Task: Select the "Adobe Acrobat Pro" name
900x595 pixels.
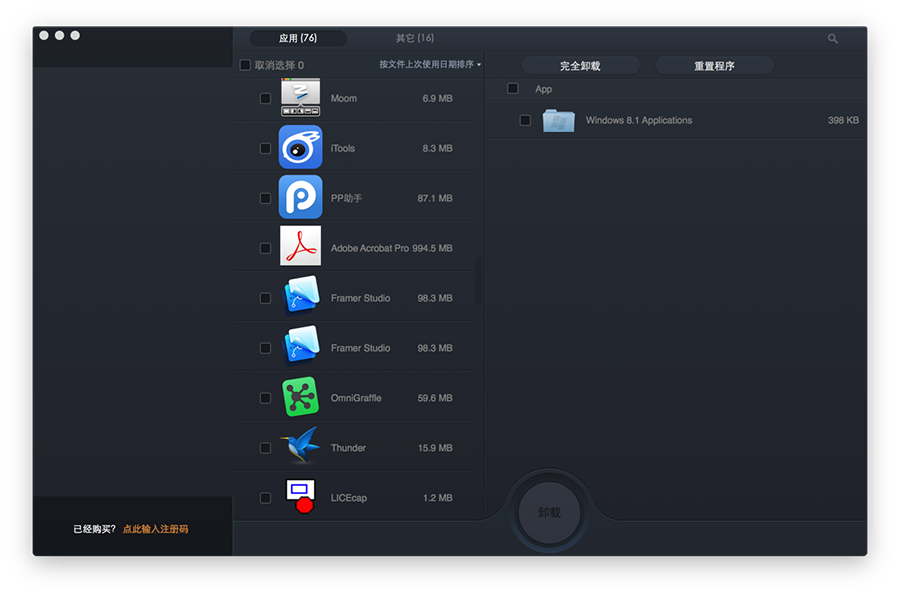Action: tap(370, 248)
